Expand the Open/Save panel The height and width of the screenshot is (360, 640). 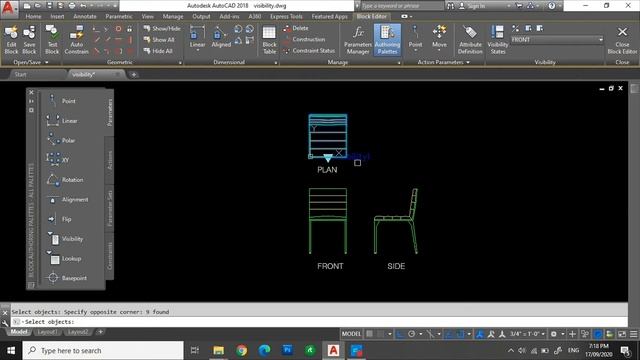click(x=31, y=62)
